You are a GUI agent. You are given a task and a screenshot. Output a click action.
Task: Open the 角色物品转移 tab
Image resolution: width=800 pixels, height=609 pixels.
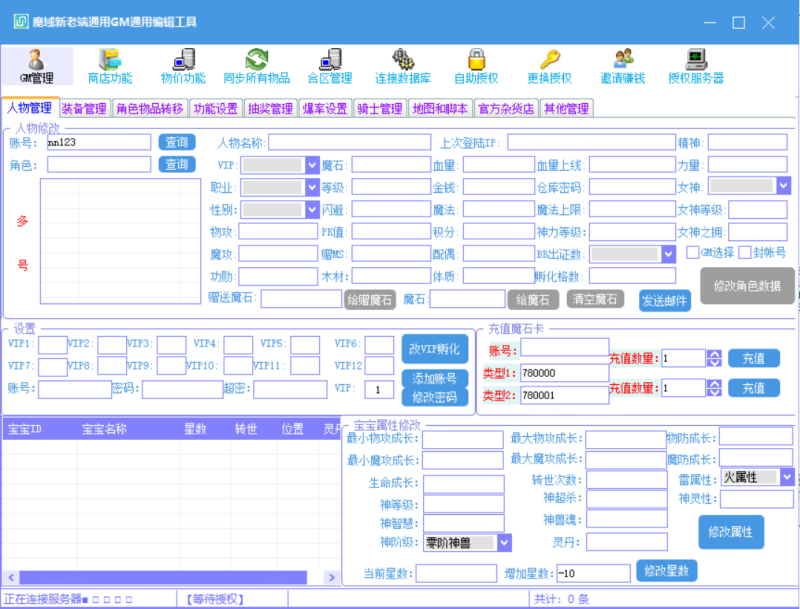(x=149, y=109)
